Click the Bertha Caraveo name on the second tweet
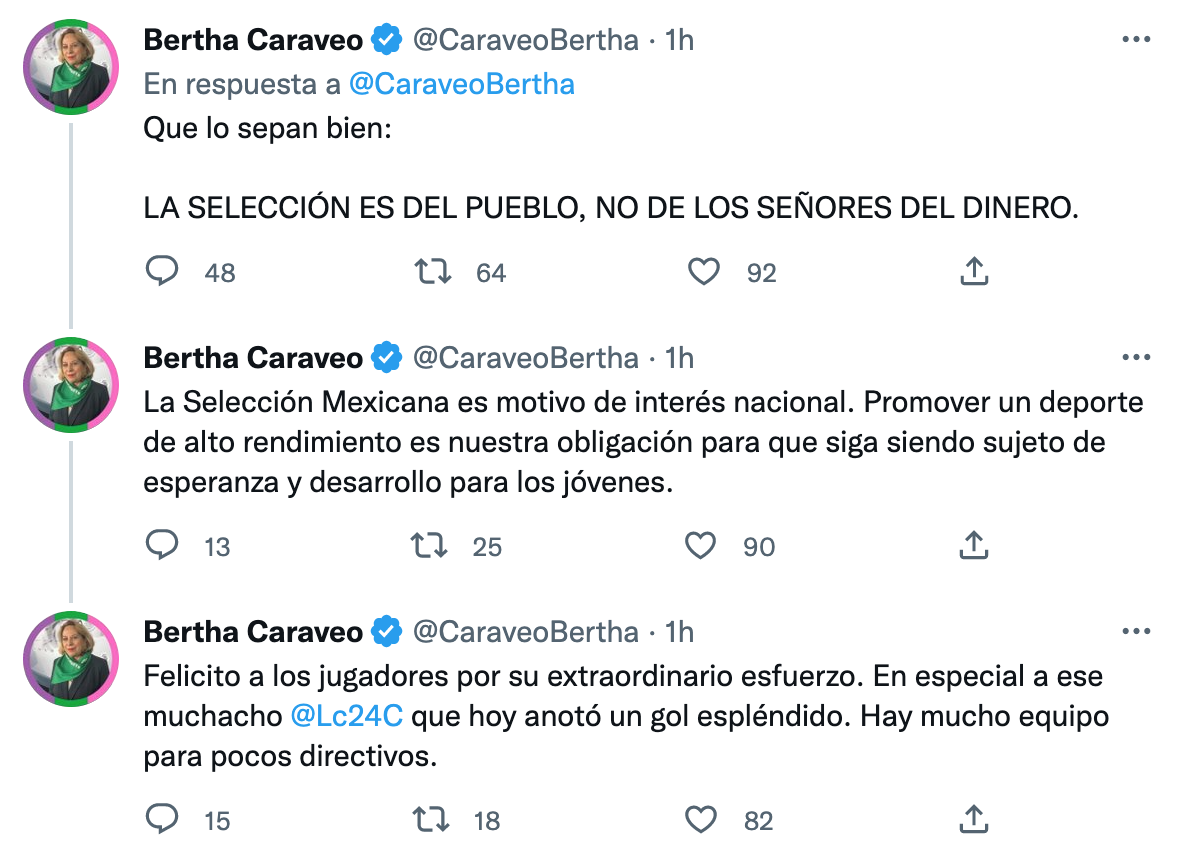Image resolution: width=1178 pixels, height=854 pixels. [x=253, y=358]
